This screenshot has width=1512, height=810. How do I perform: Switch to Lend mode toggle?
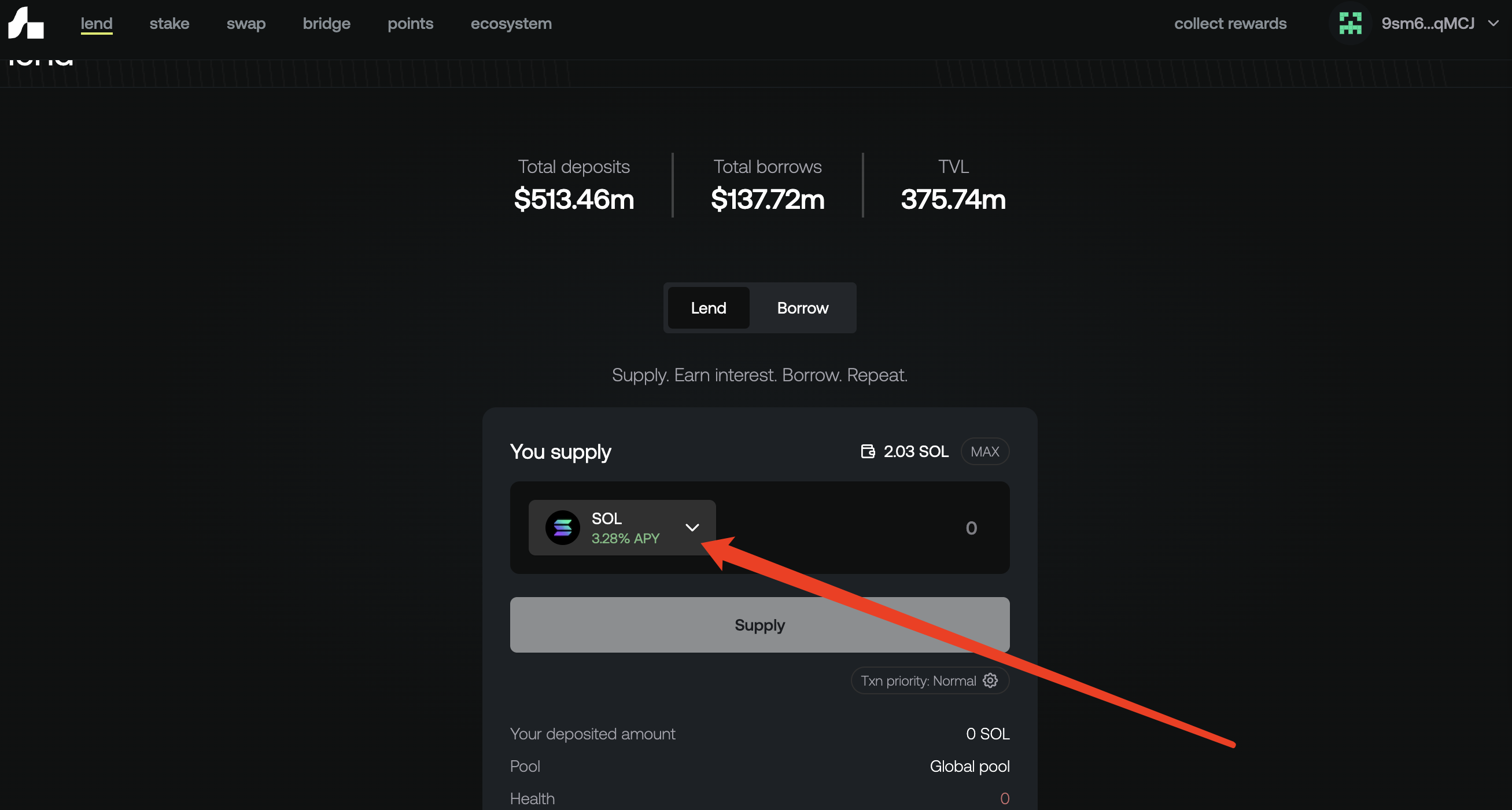click(708, 308)
